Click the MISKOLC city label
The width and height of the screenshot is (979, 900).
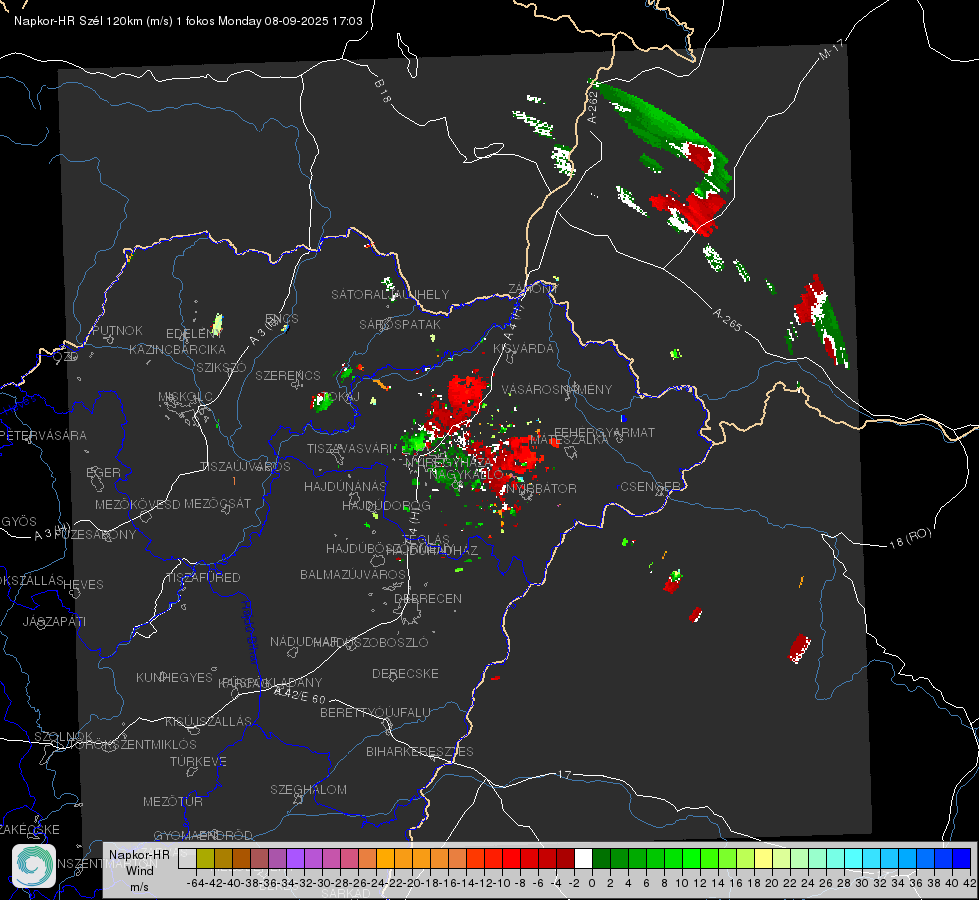[x=185, y=397]
